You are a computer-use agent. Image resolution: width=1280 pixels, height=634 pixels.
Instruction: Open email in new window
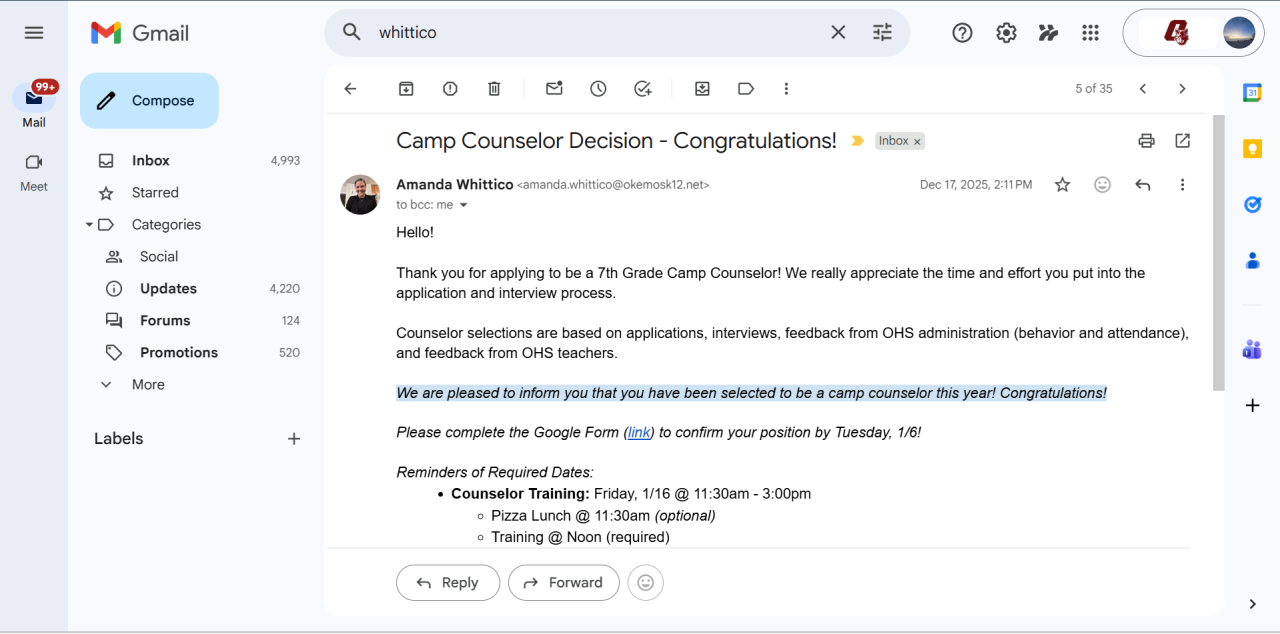1182,141
